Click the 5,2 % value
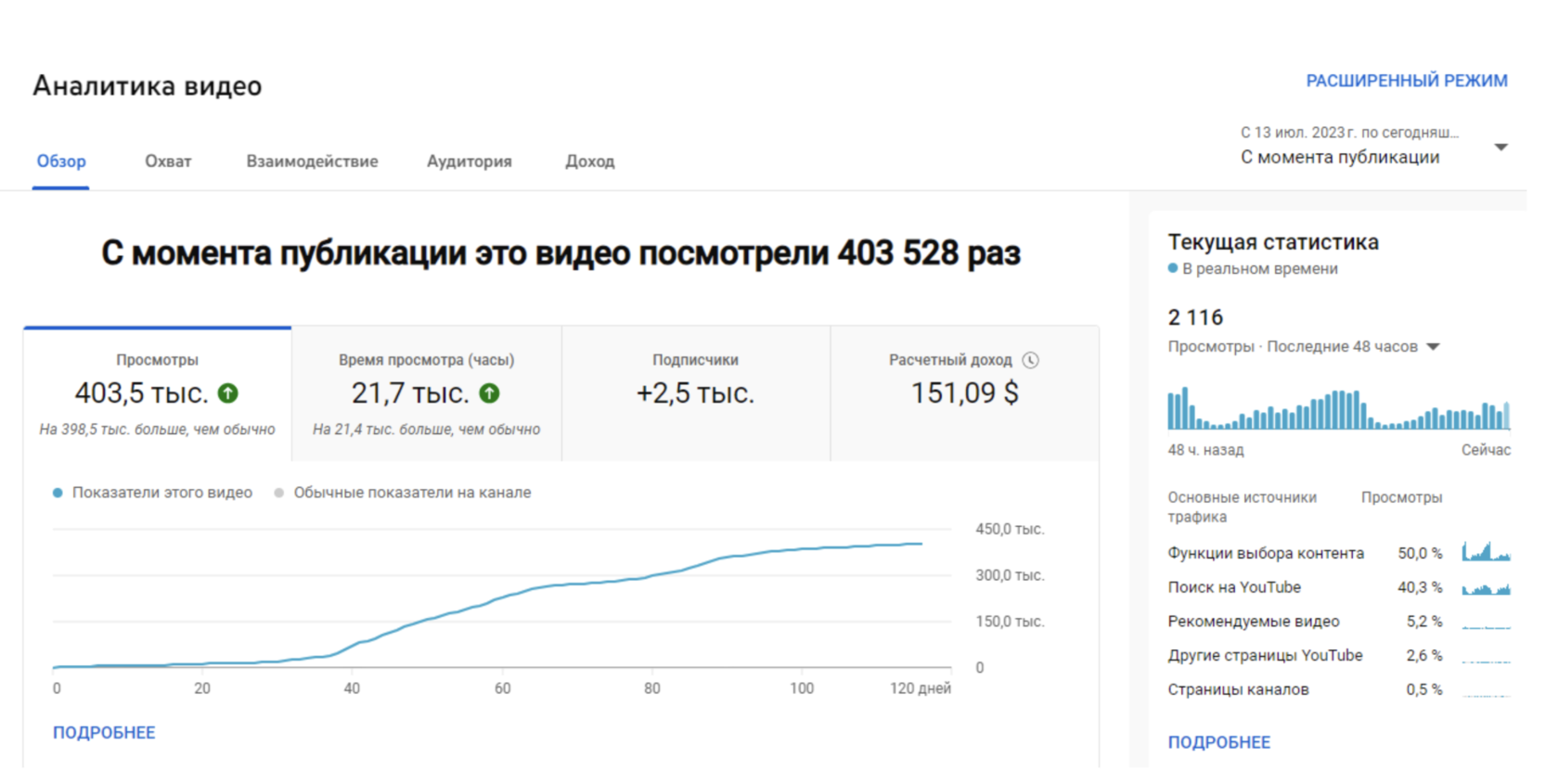Image resolution: width=1559 pixels, height=784 pixels. tap(1424, 622)
